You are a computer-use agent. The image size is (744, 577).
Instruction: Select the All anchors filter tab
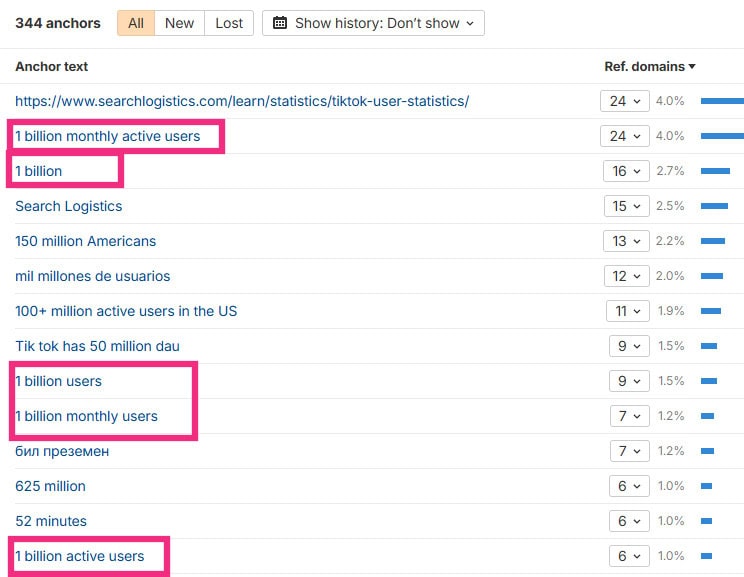click(x=136, y=23)
